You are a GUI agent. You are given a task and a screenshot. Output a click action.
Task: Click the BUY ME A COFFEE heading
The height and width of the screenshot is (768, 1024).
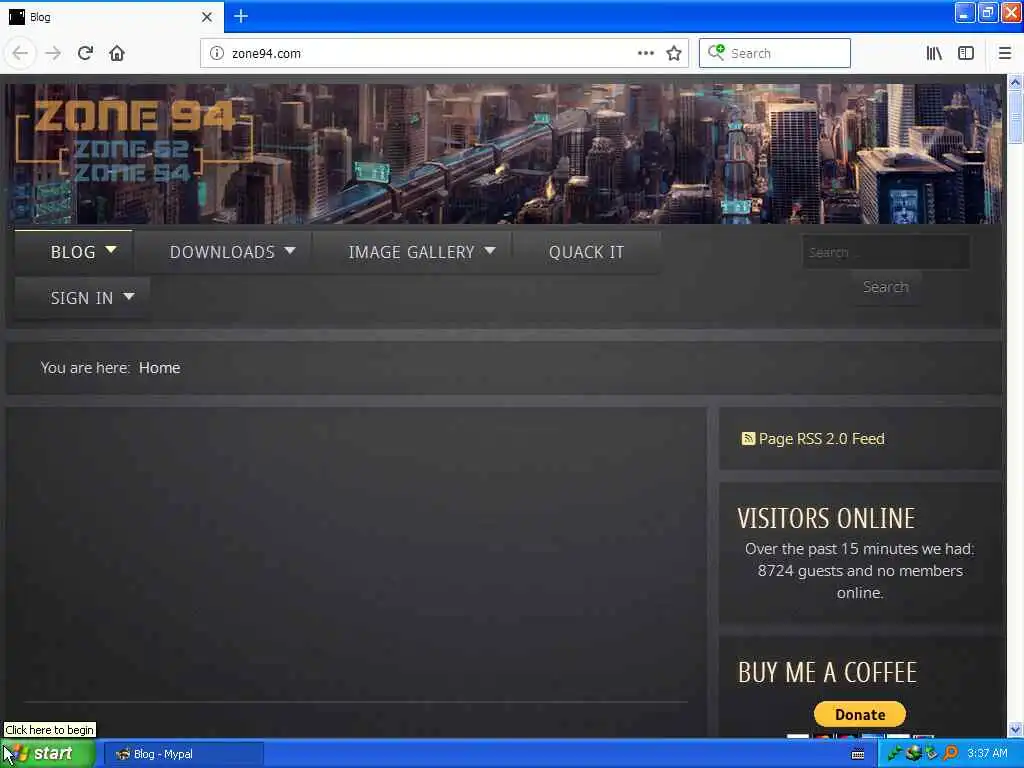827,673
